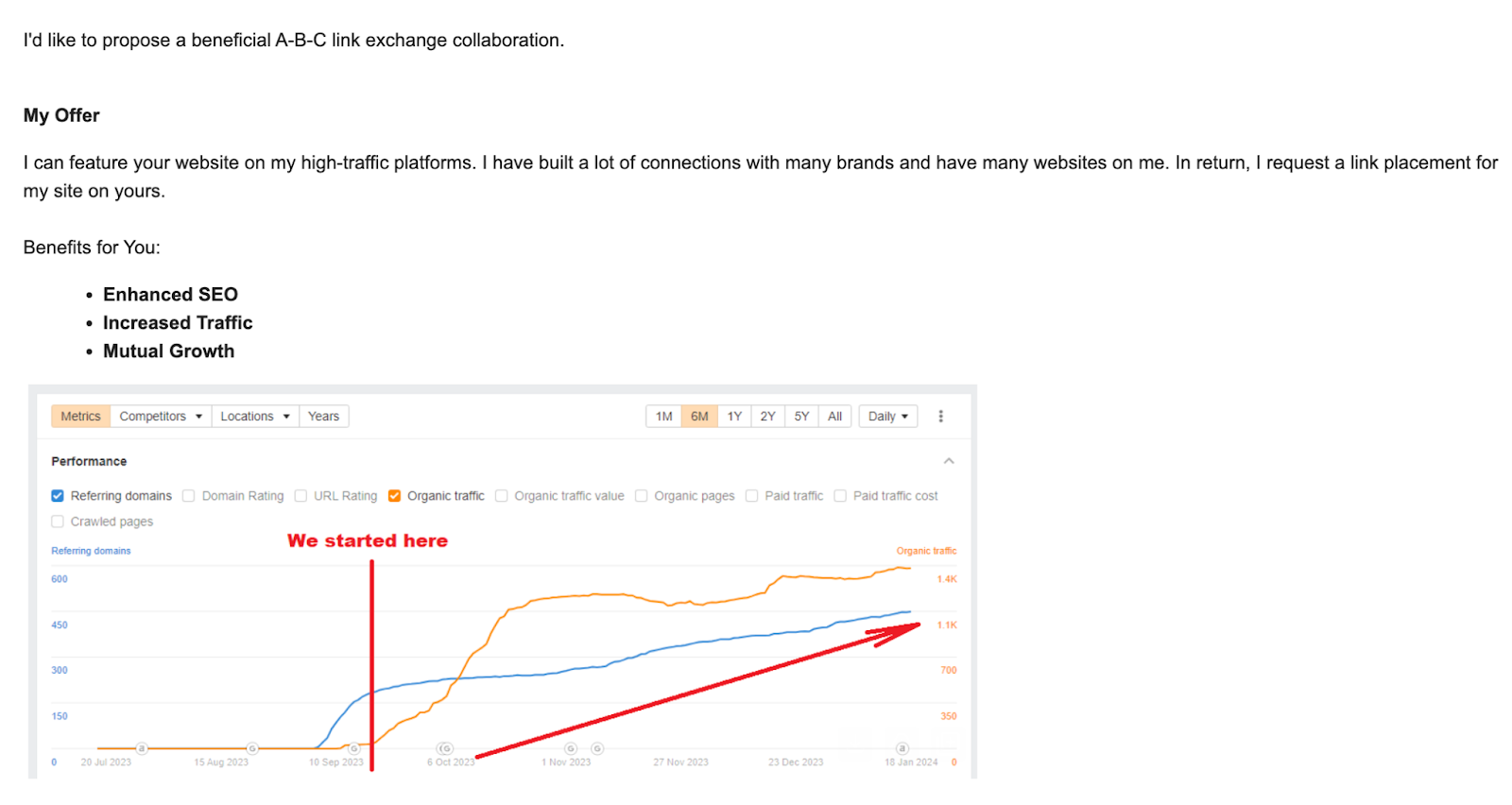Enable the Paid traffic cost checkbox

tap(840, 496)
